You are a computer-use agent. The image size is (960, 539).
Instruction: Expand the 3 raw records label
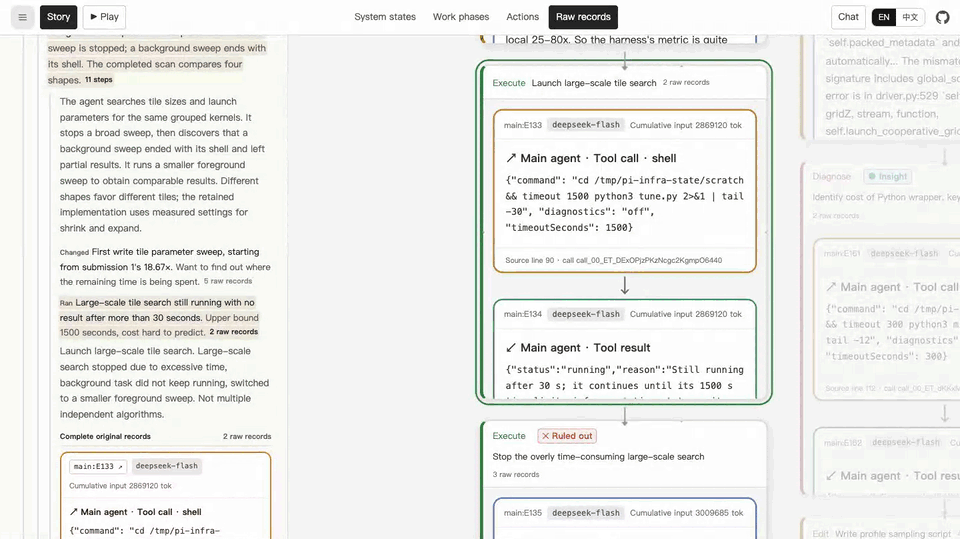coord(516,475)
